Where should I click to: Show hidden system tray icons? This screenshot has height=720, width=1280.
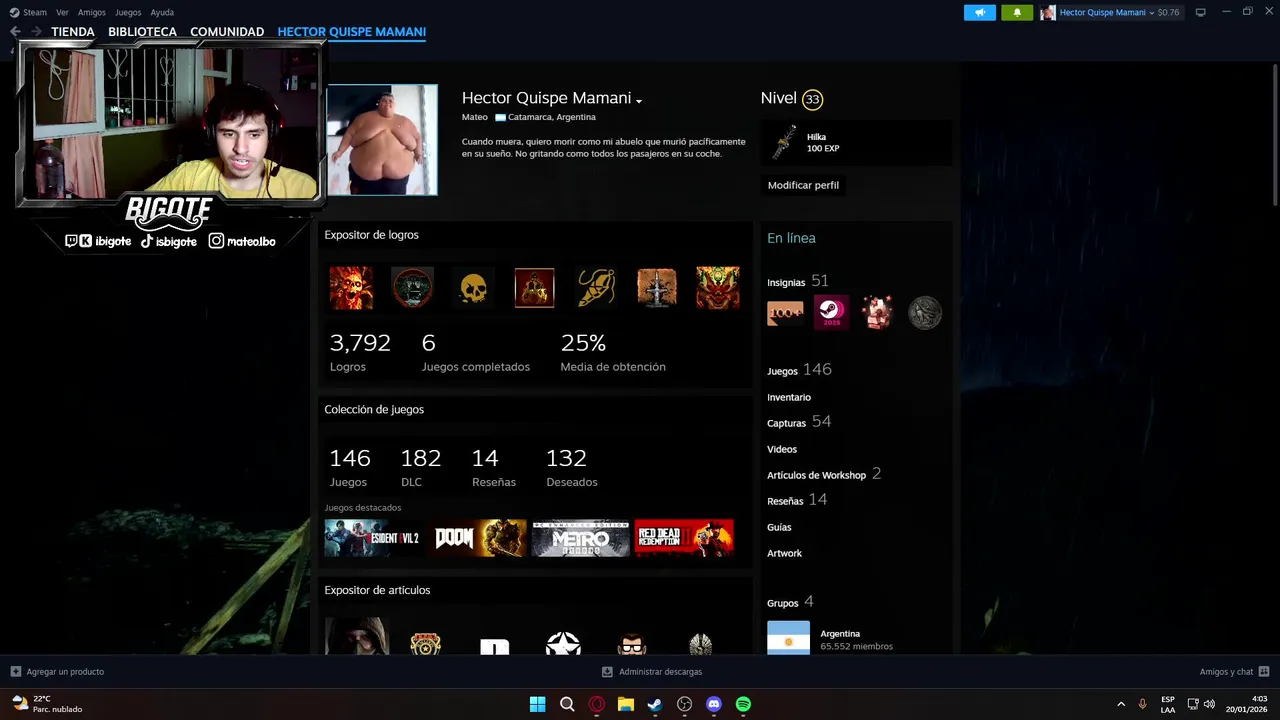(x=1120, y=704)
